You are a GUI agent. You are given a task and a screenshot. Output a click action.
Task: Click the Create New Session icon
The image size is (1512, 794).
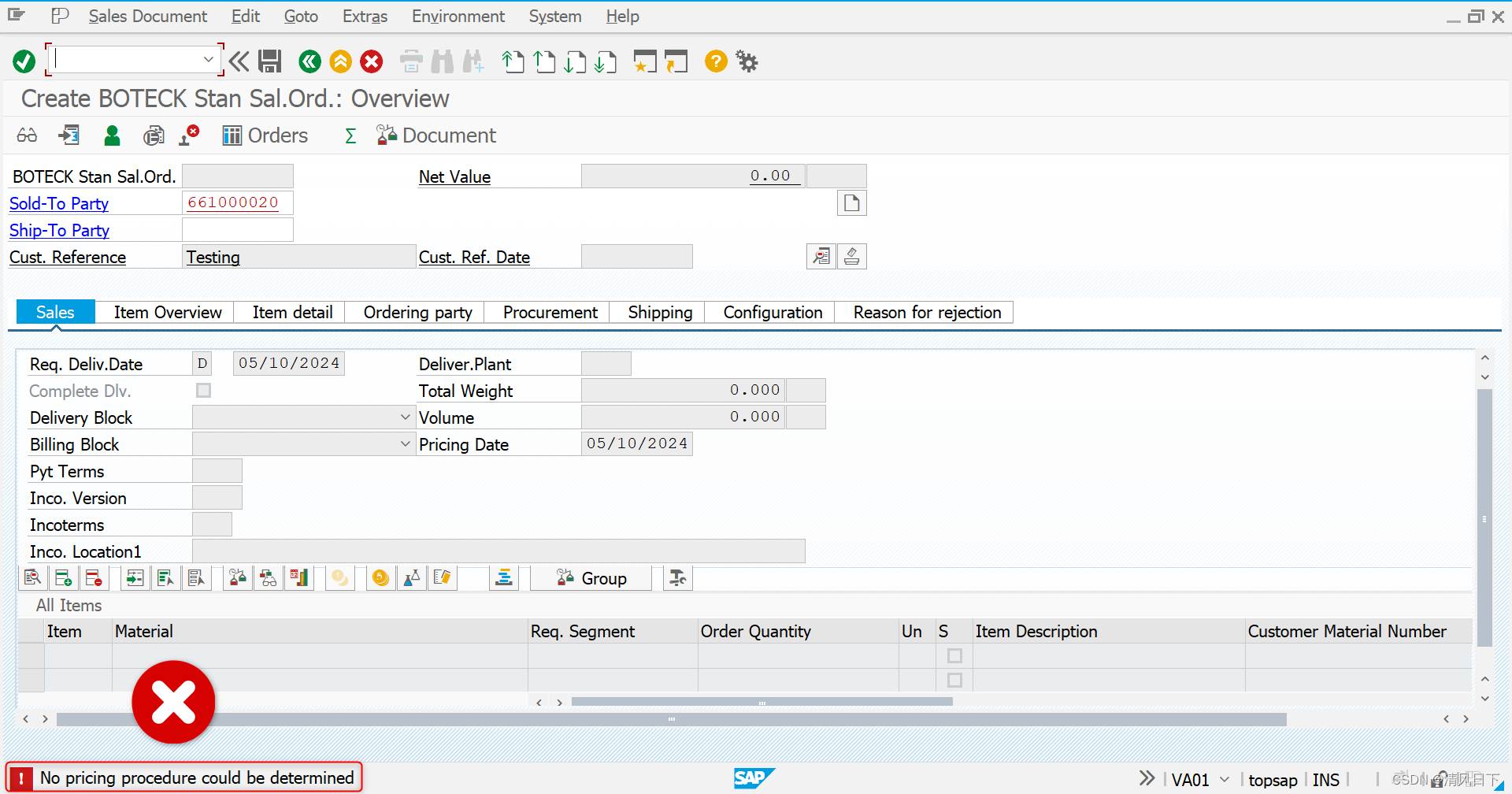645,61
